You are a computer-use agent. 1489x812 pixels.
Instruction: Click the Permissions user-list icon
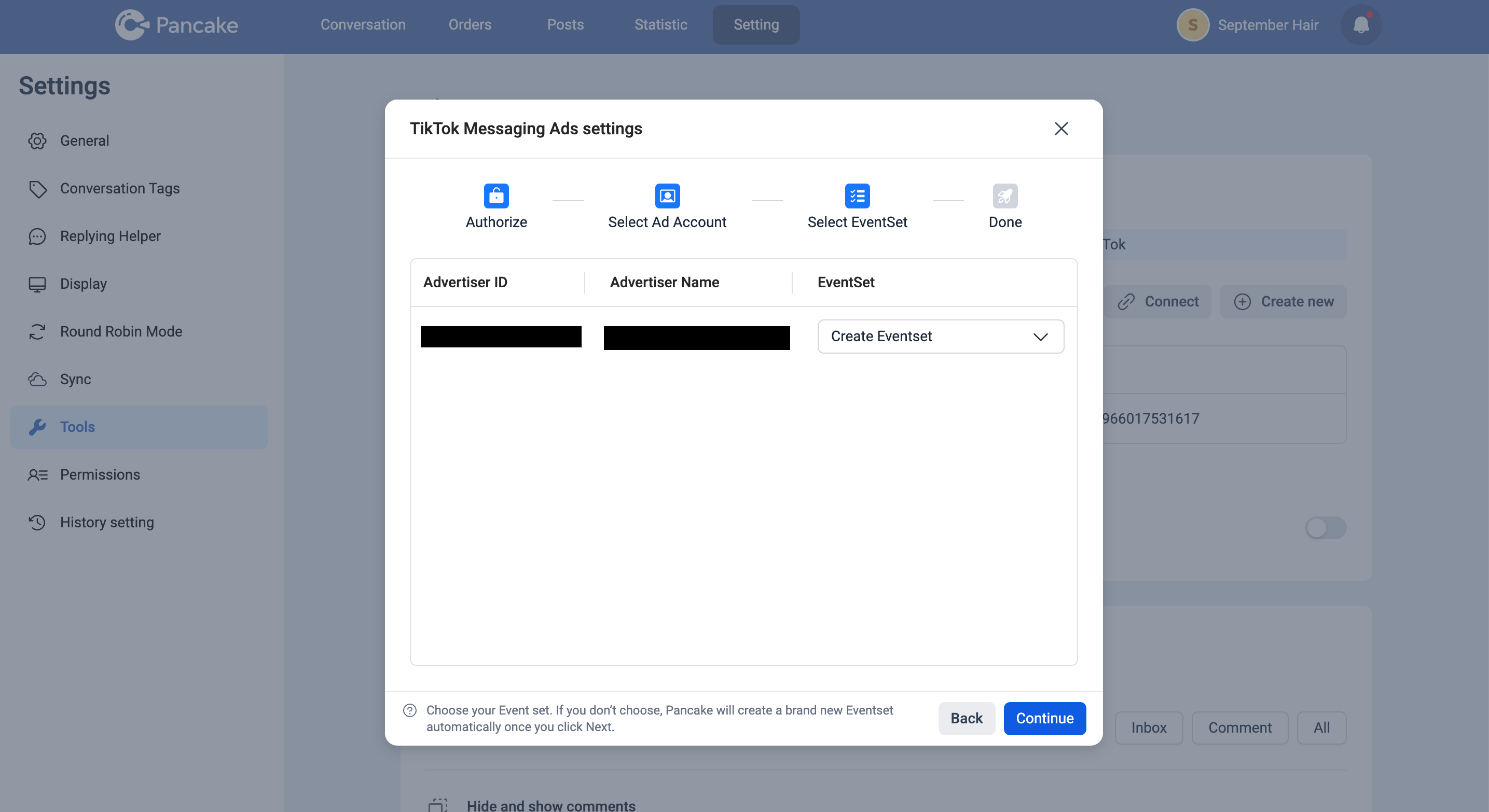coord(37,475)
